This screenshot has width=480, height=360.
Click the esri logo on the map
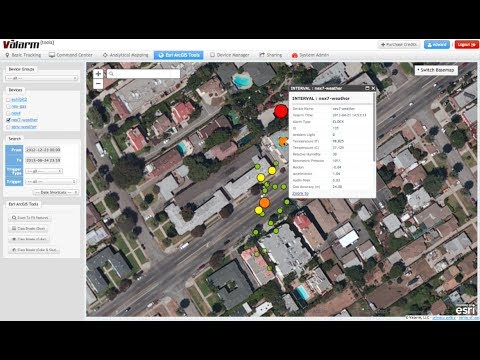(x=466, y=310)
